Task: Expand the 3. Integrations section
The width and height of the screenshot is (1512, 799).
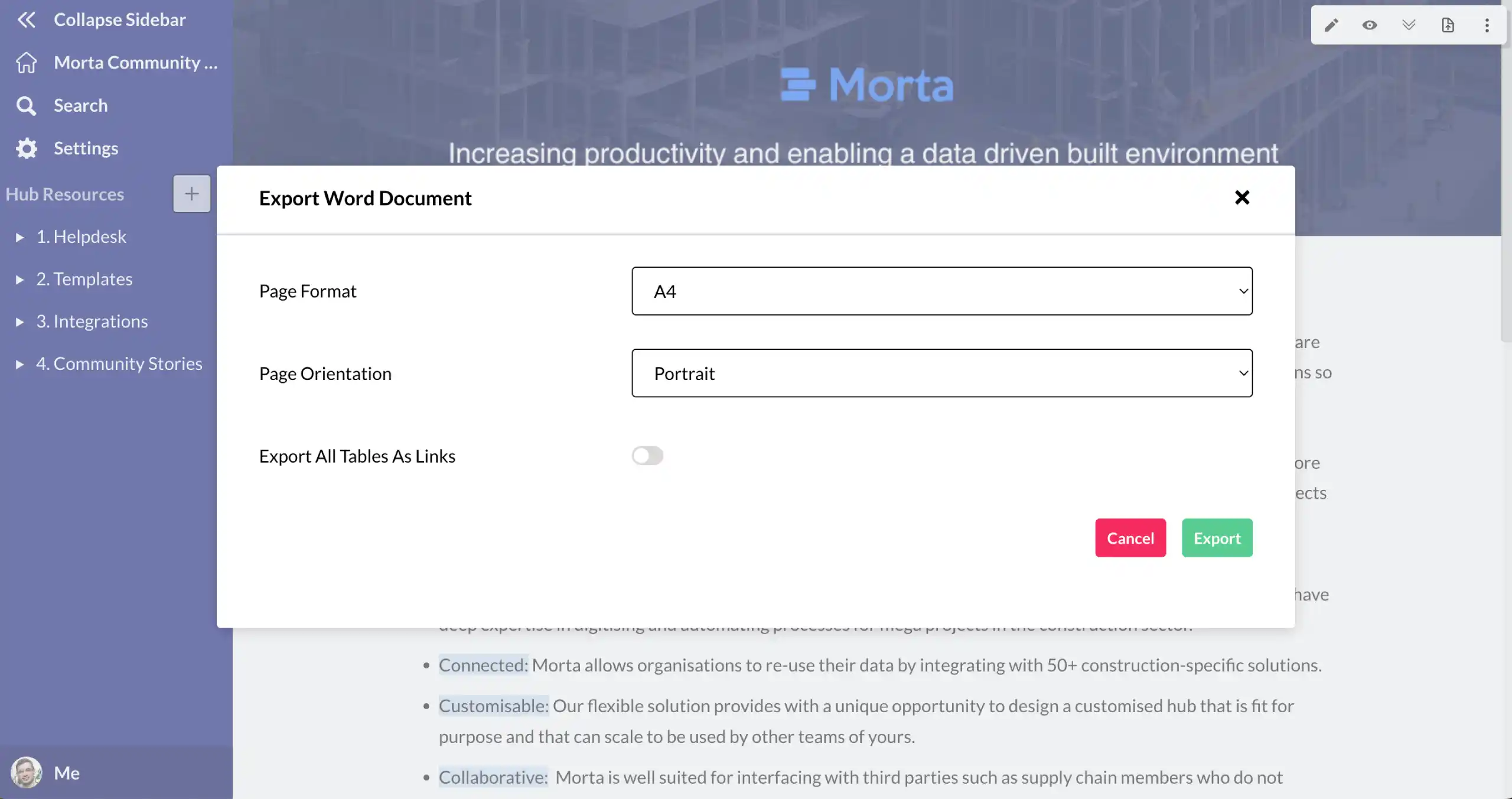Action: click(19, 322)
